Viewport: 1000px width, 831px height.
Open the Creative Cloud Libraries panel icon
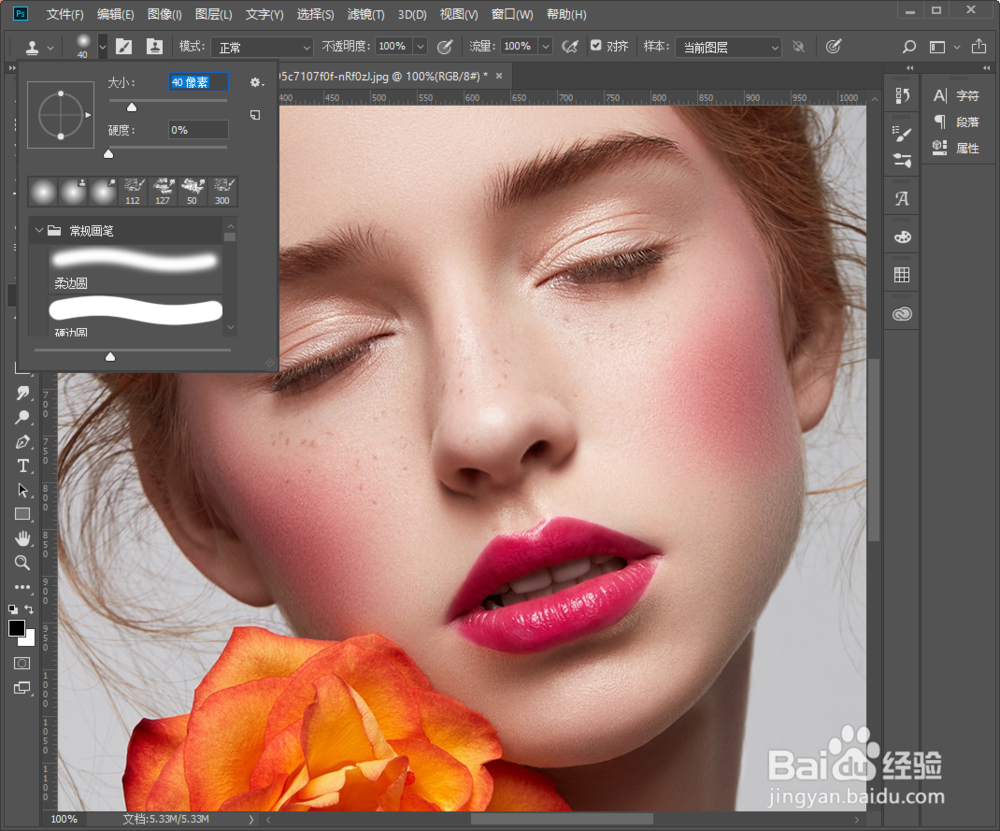click(x=902, y=313)
